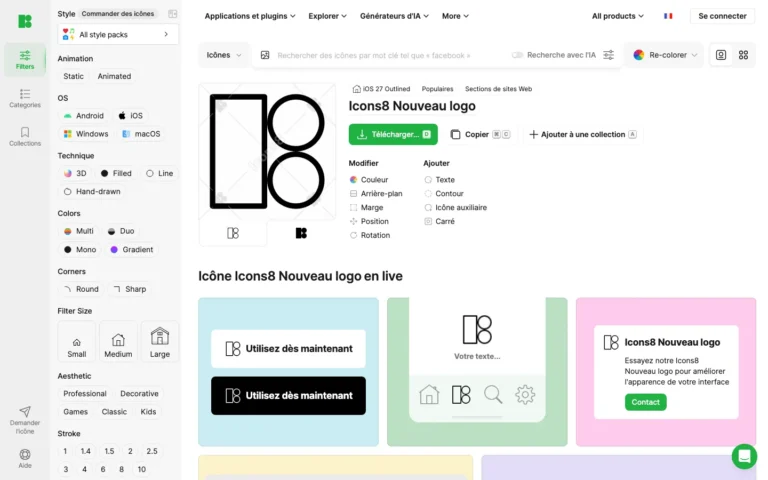Image resolution: width=768 pixels, height=480 pixels.
Task: Click Se connecter button
Action: (x=722, y=16)
